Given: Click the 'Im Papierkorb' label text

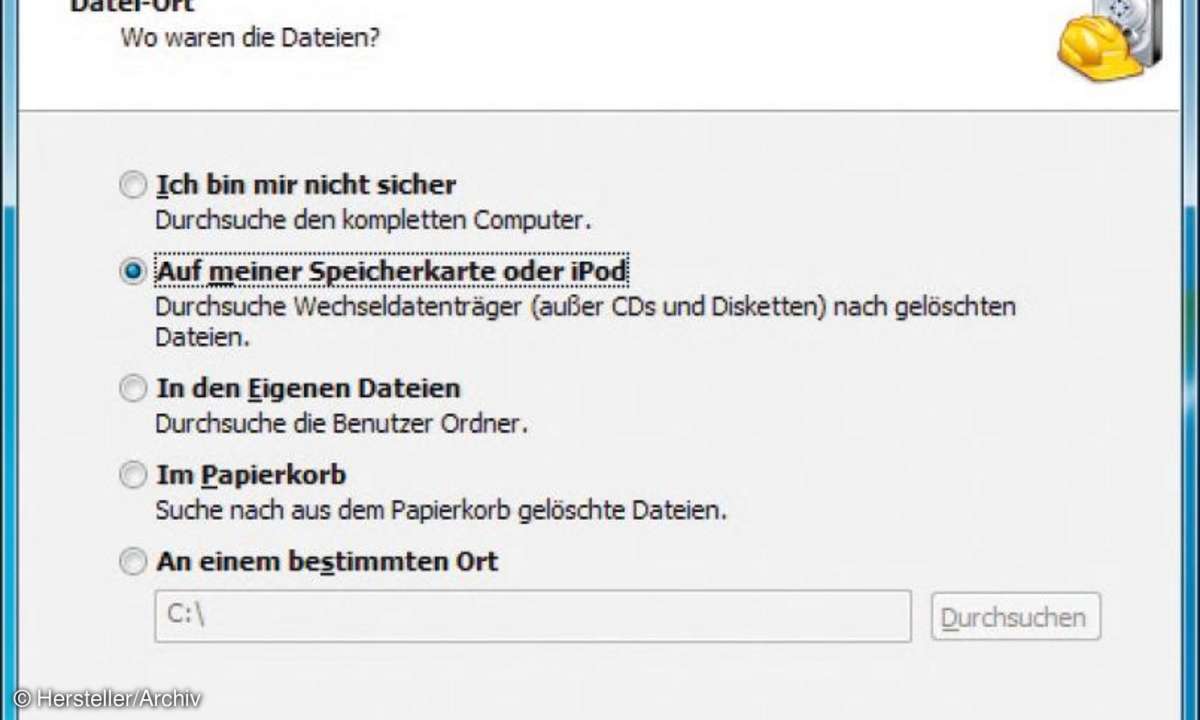Looking at the screenshot, I should tap(251, 475).
